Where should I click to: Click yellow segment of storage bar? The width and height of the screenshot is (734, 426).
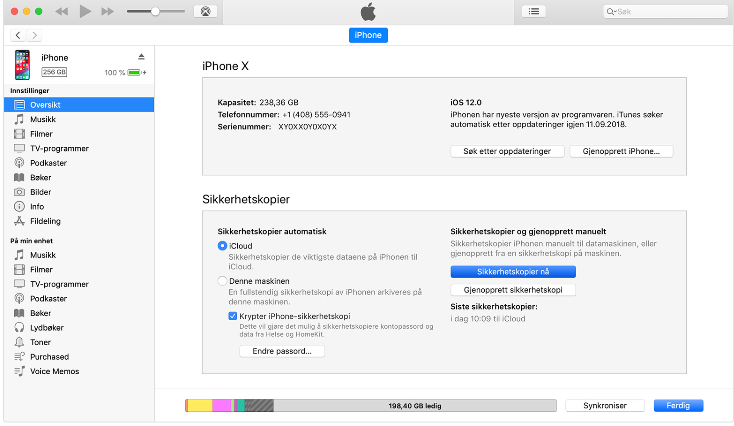pyautogui.click(x=200, y=405)
